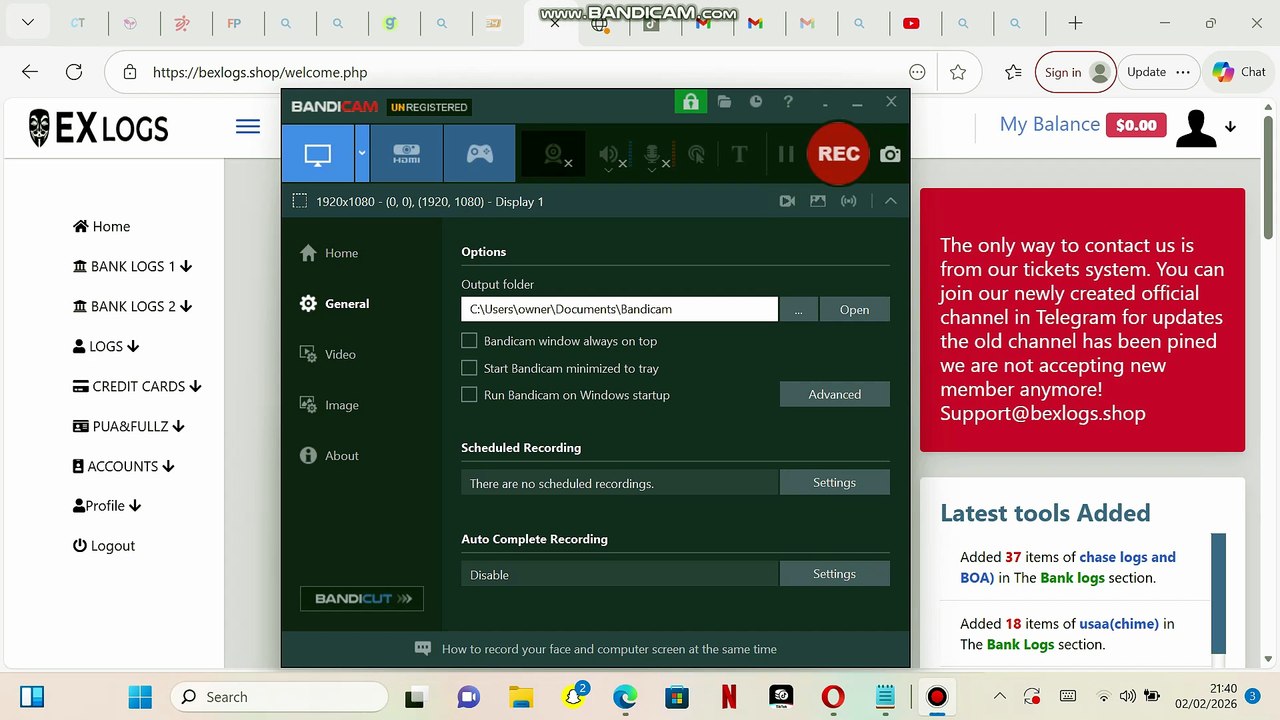The image size is (1280, 720).
Task: Reload the page in Edge
Action: point(74,72)
